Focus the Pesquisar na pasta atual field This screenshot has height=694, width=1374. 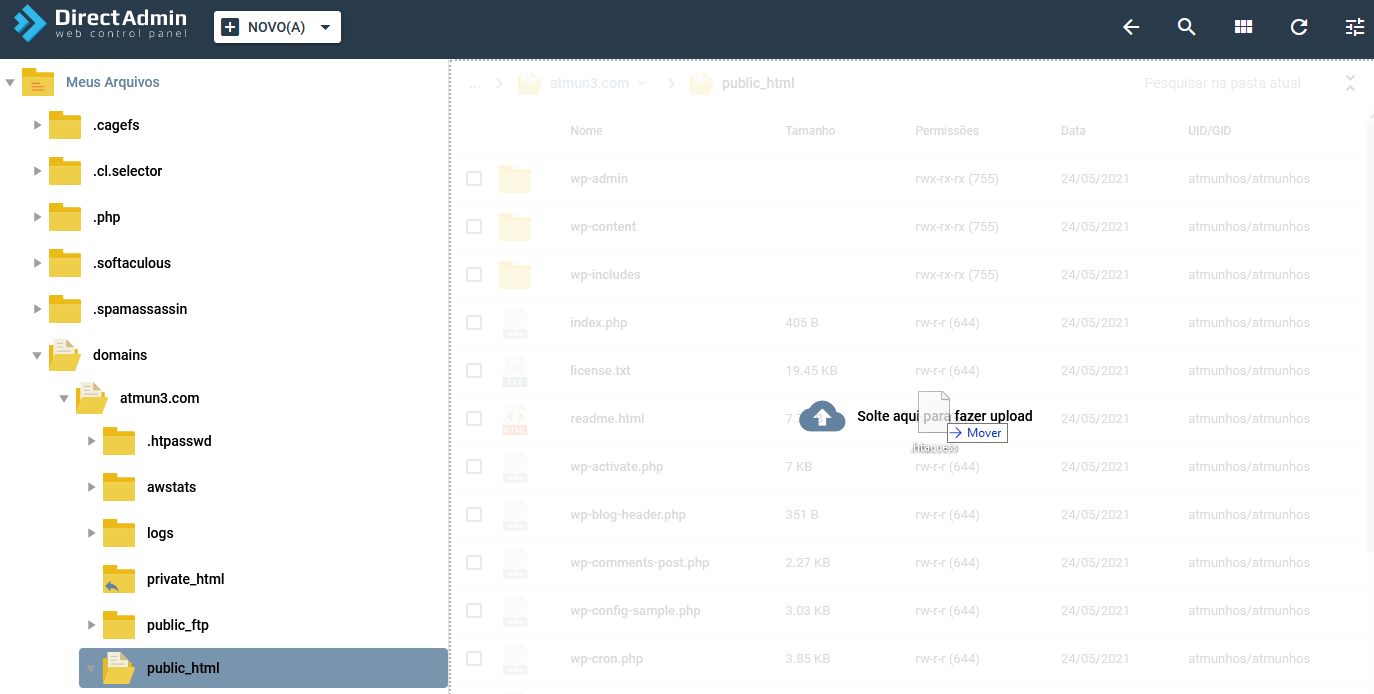(1222, 83)
